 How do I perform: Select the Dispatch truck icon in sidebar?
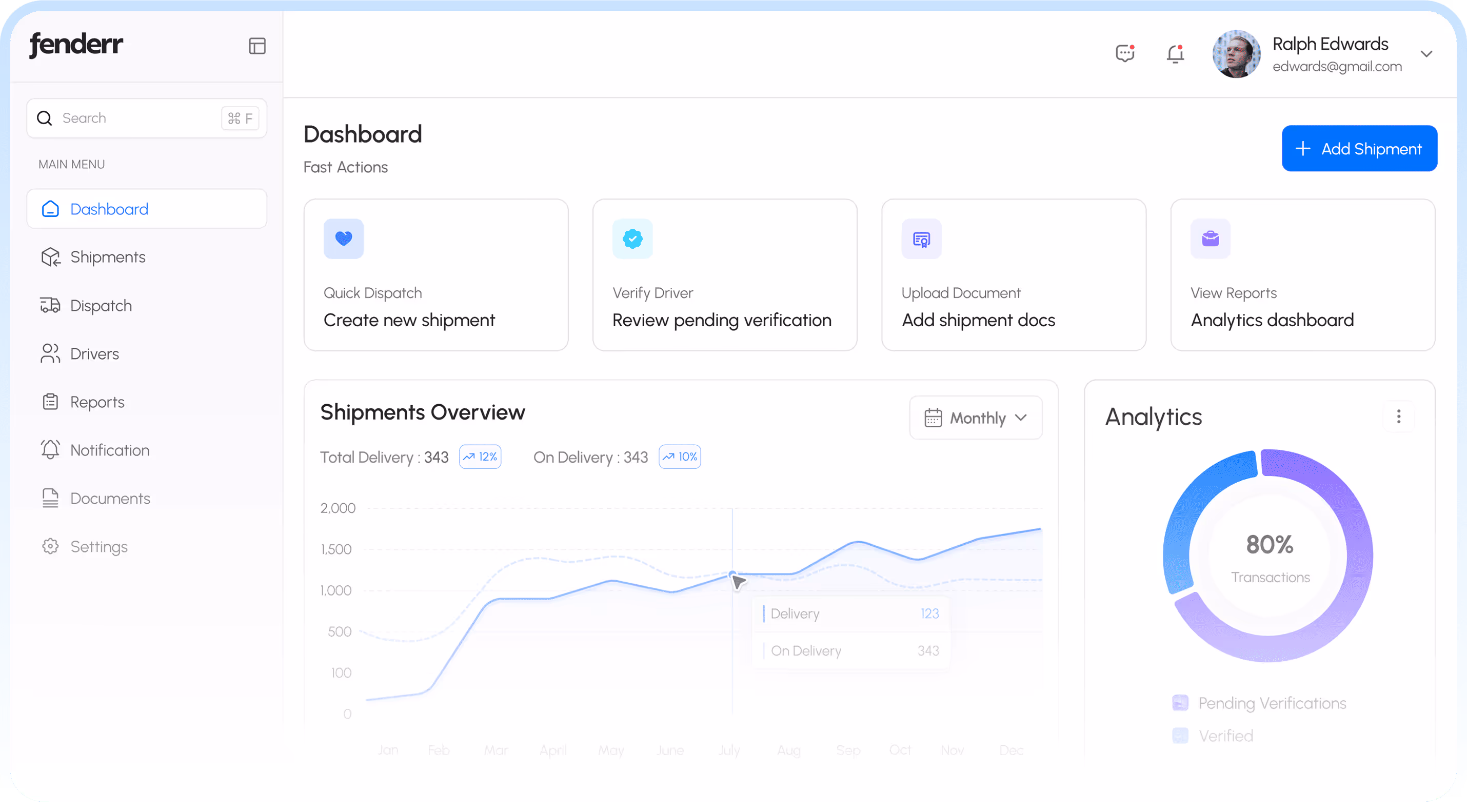pos(50,305)
